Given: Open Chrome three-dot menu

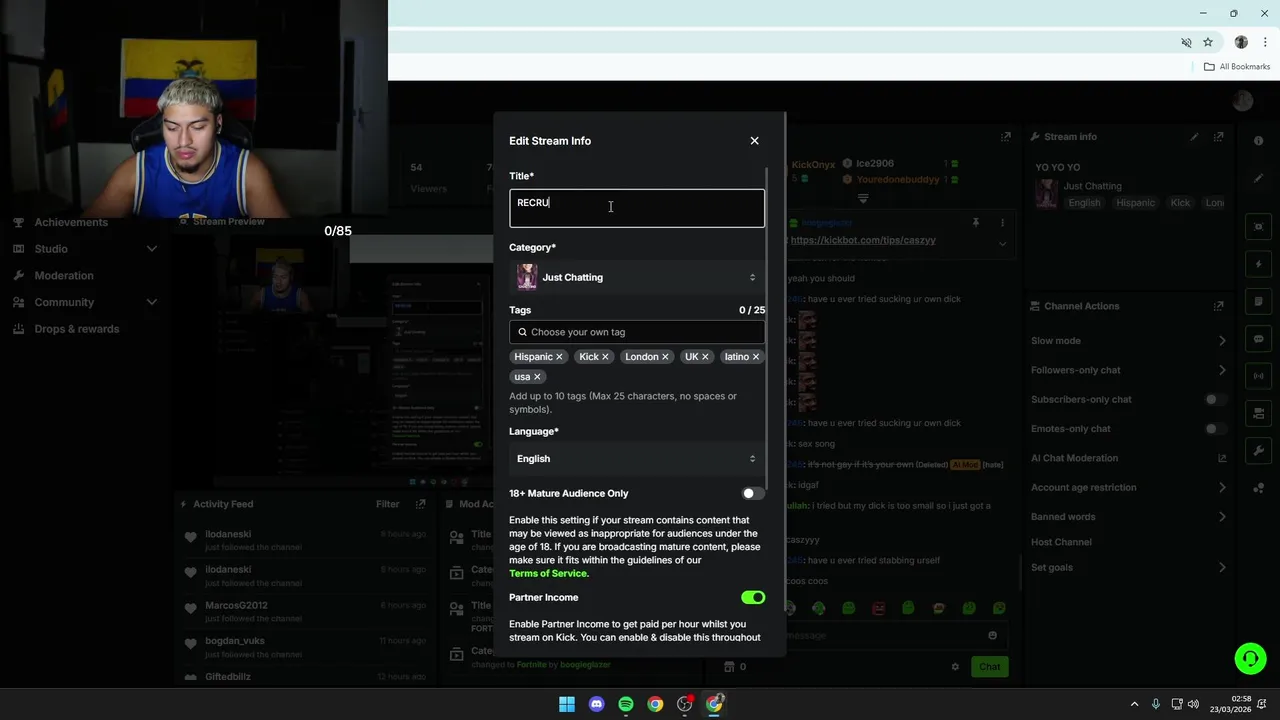Looking at the screenshot, I should tap(1264, 42).
